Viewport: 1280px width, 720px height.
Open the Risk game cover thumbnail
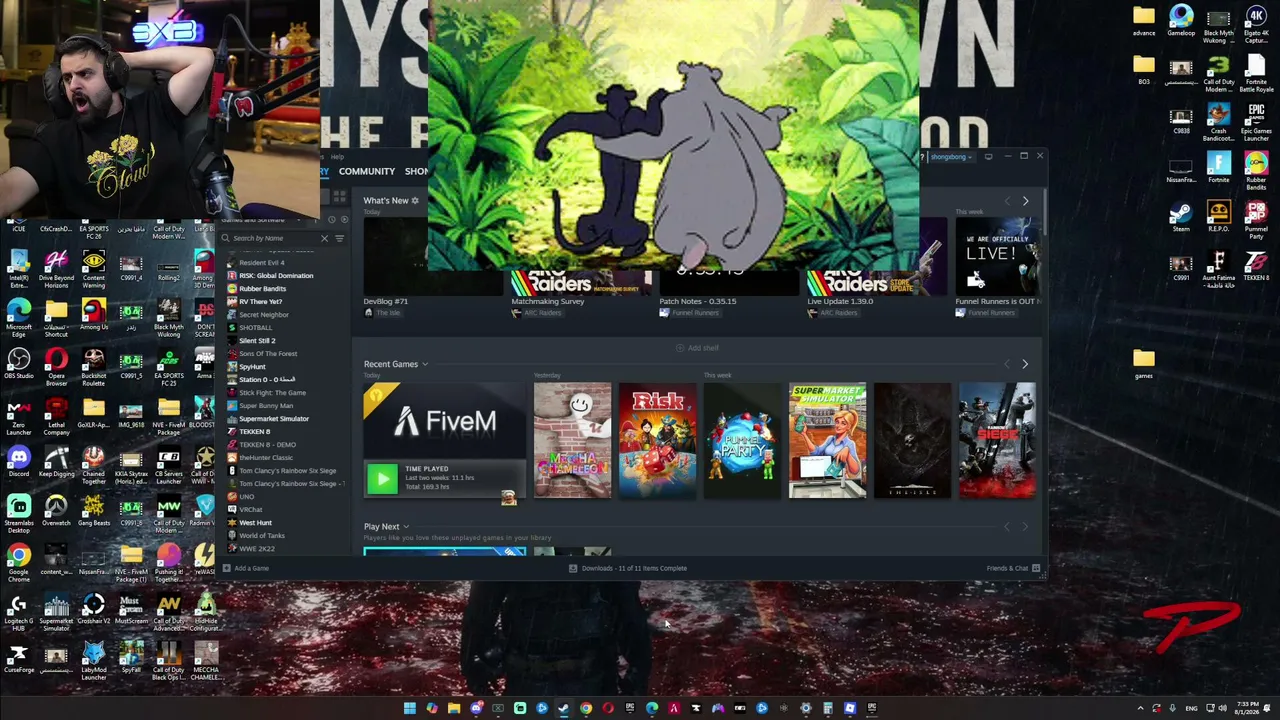pyautogui.click(x=657, y=440)
